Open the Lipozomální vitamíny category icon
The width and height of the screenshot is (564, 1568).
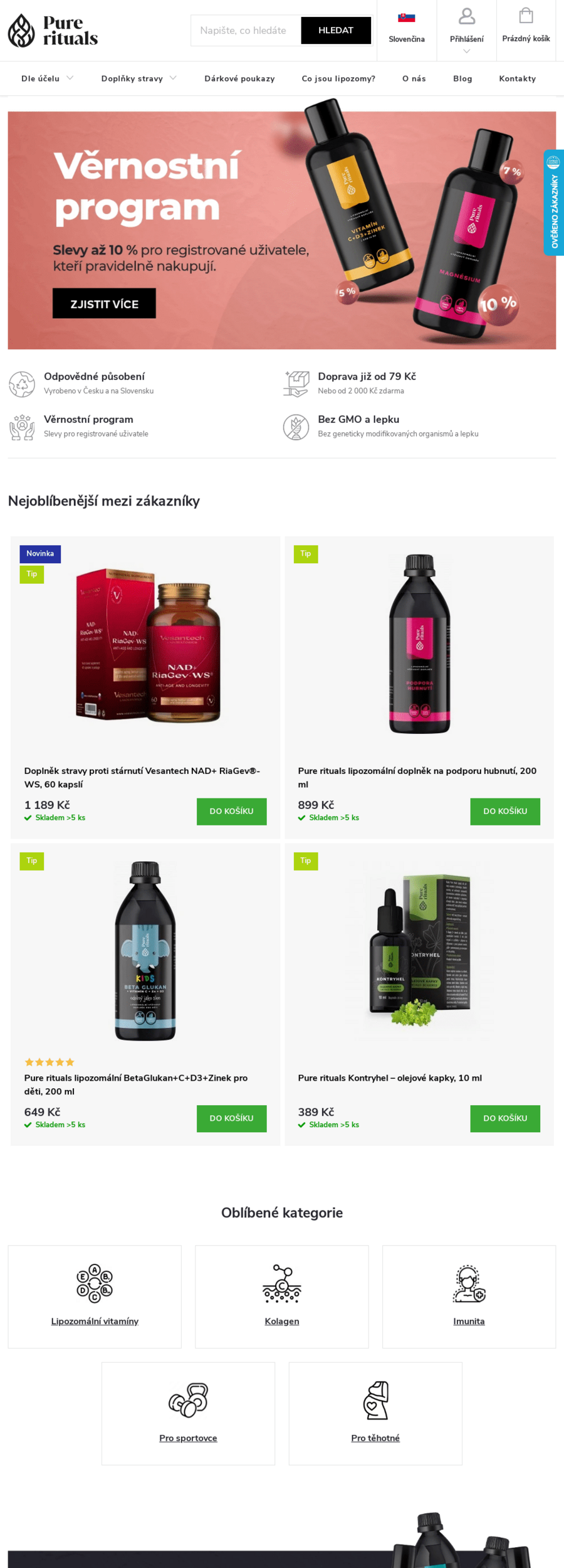95,1283
